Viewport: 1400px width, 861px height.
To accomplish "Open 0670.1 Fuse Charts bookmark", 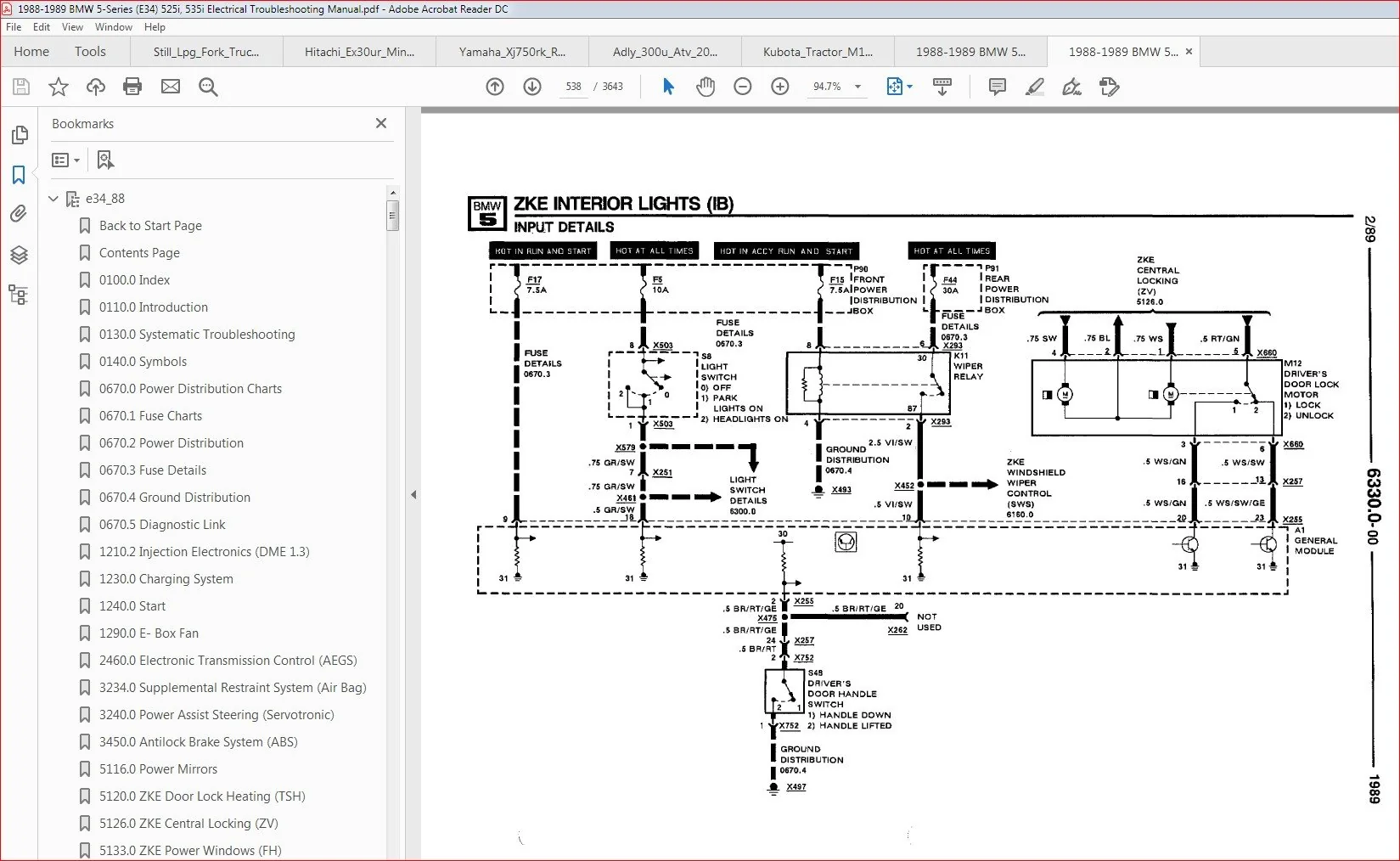I will (150, 416).
